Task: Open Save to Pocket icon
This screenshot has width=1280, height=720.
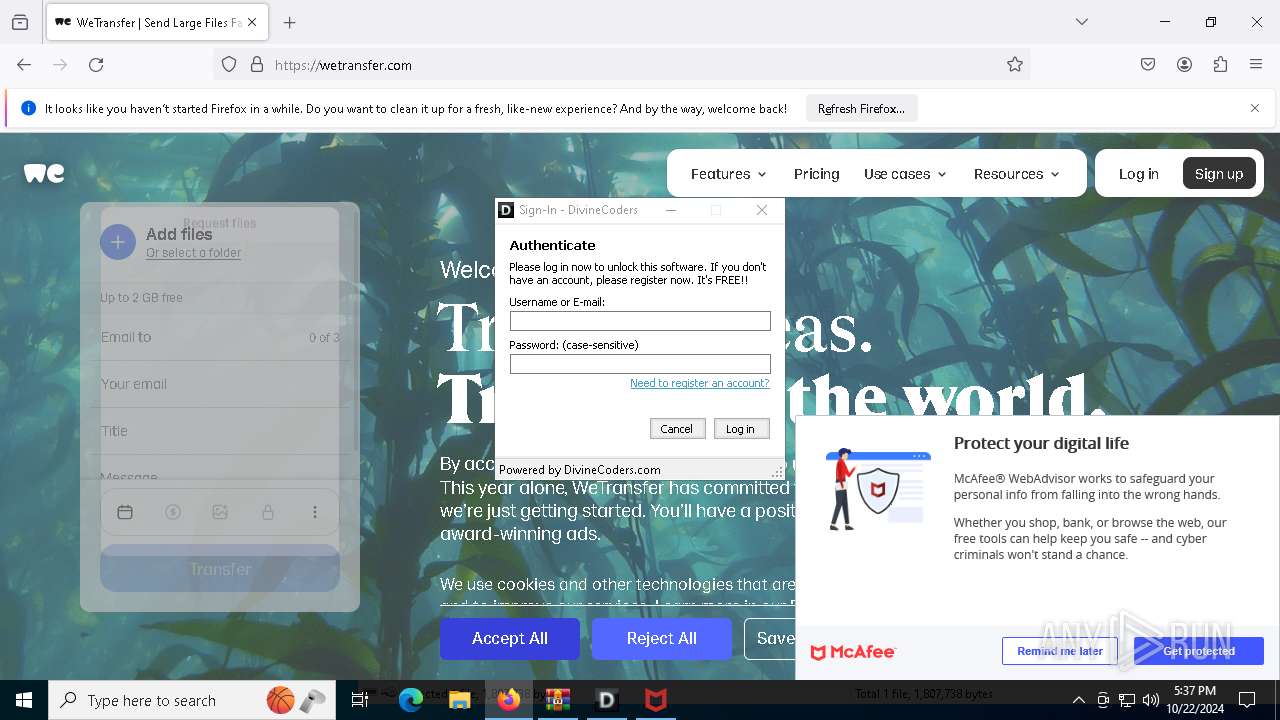Action: (1148, 65)
